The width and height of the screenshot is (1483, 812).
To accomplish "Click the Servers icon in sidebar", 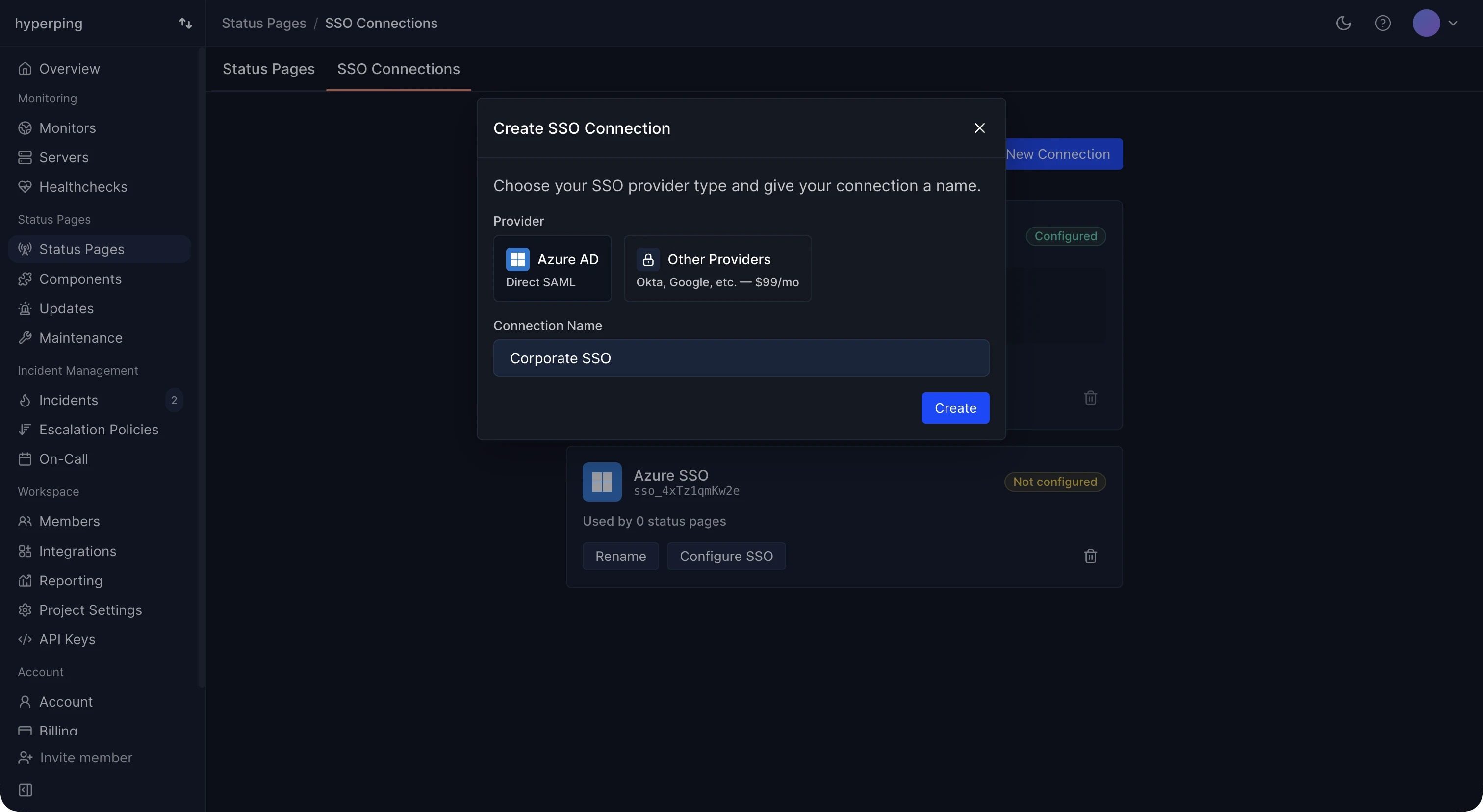I will click(25, 157).
